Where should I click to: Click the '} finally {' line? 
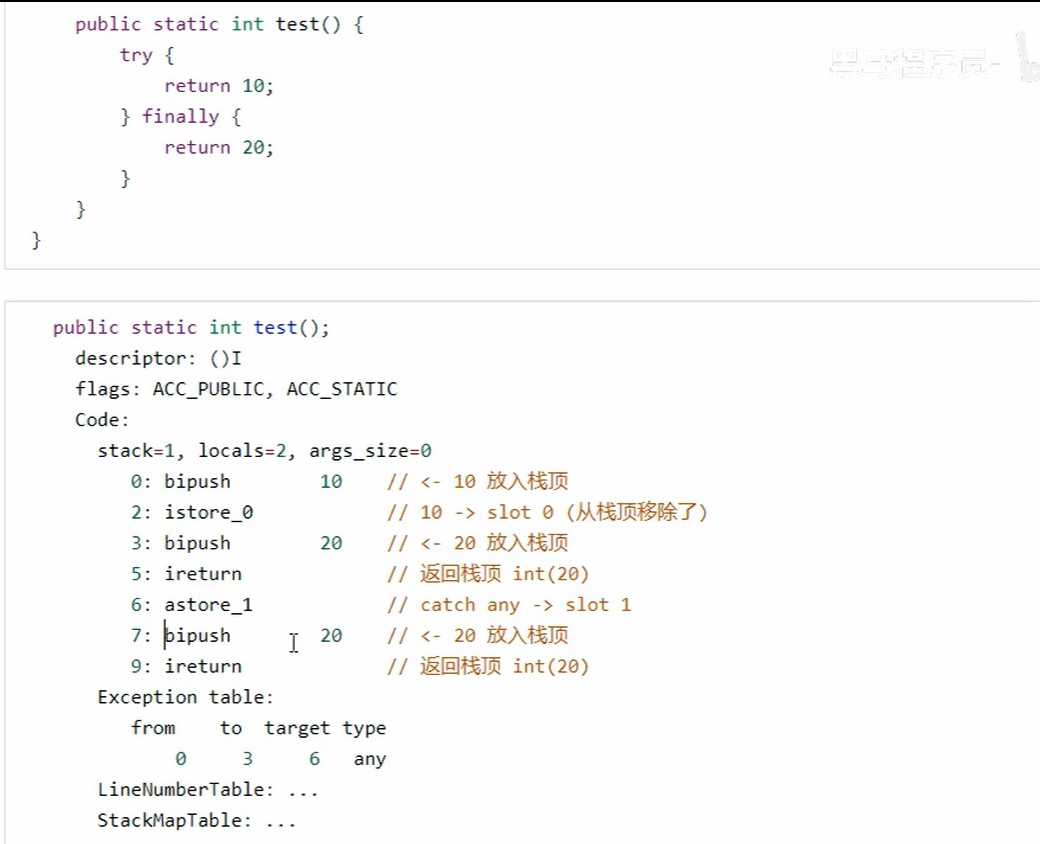[x=180, y=117]
